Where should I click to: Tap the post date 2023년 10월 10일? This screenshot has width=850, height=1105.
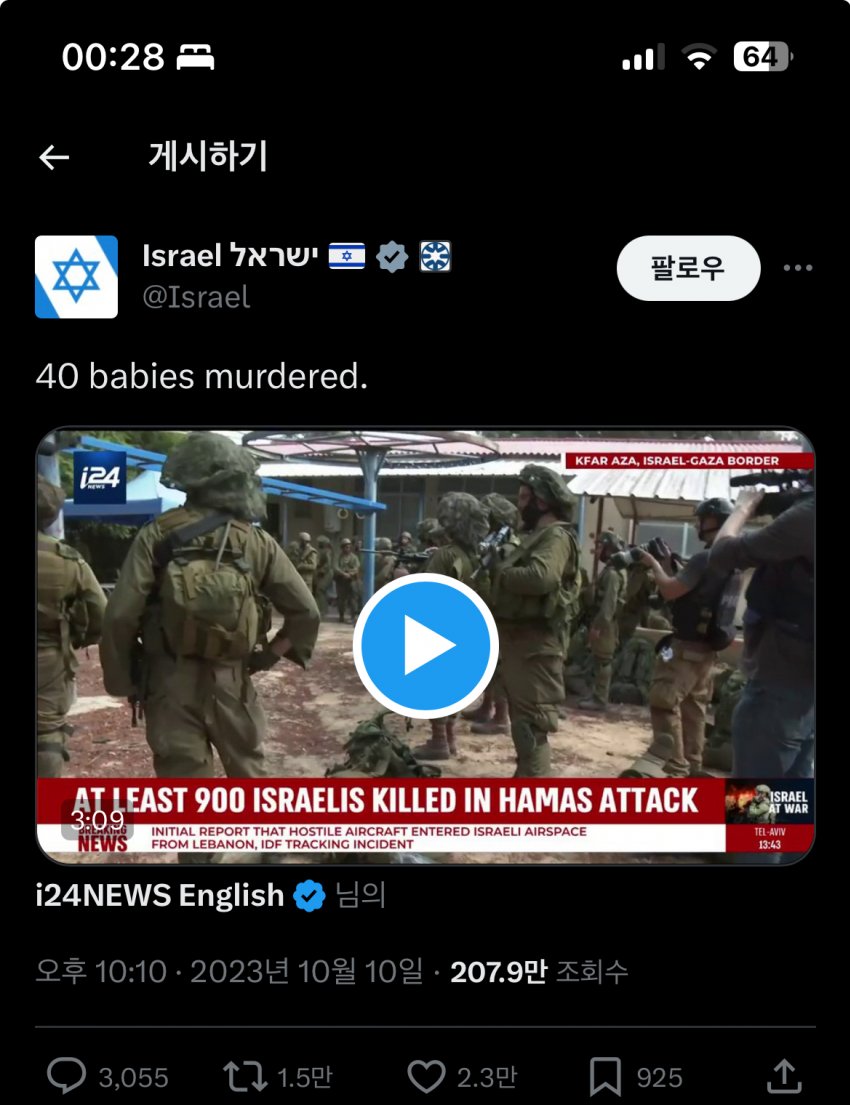coord(307,972)
